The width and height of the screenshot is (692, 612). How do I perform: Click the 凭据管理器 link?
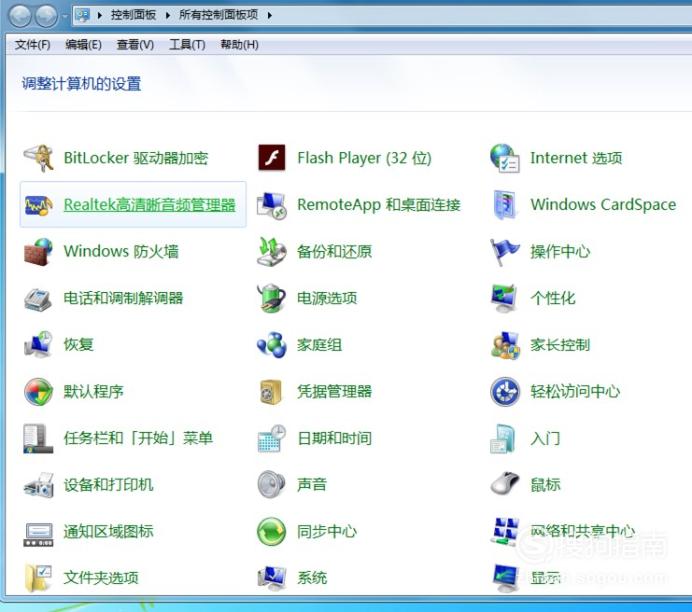(335, 391)
